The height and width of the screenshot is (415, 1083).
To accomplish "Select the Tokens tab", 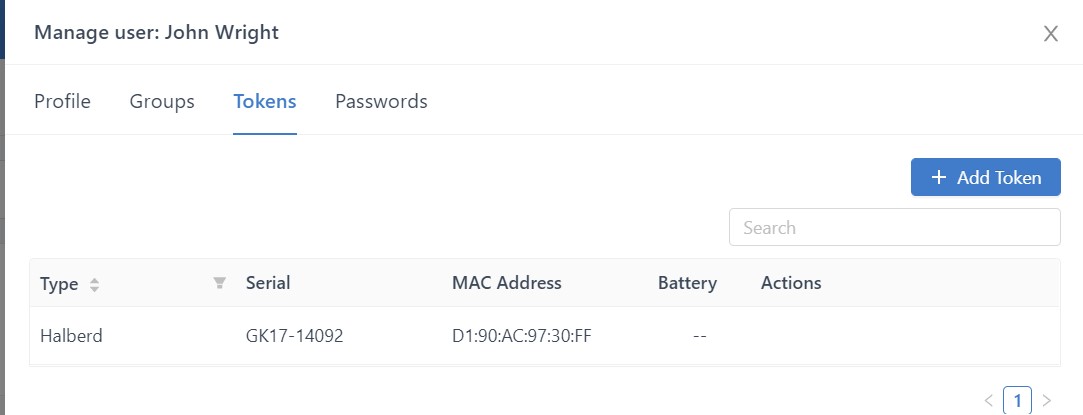I will point(265,101).
